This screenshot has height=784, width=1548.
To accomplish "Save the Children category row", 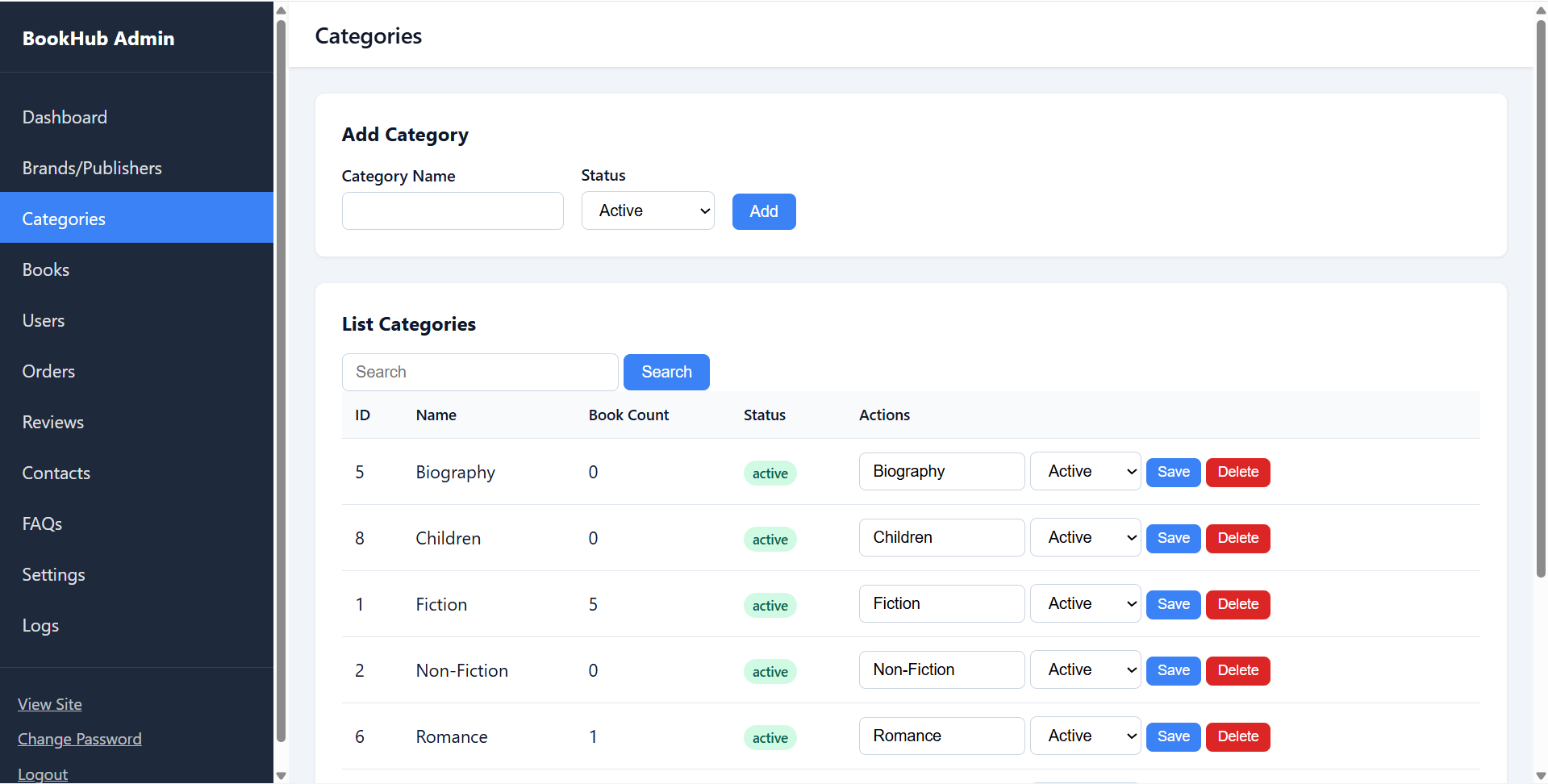I will (1173, 538).
